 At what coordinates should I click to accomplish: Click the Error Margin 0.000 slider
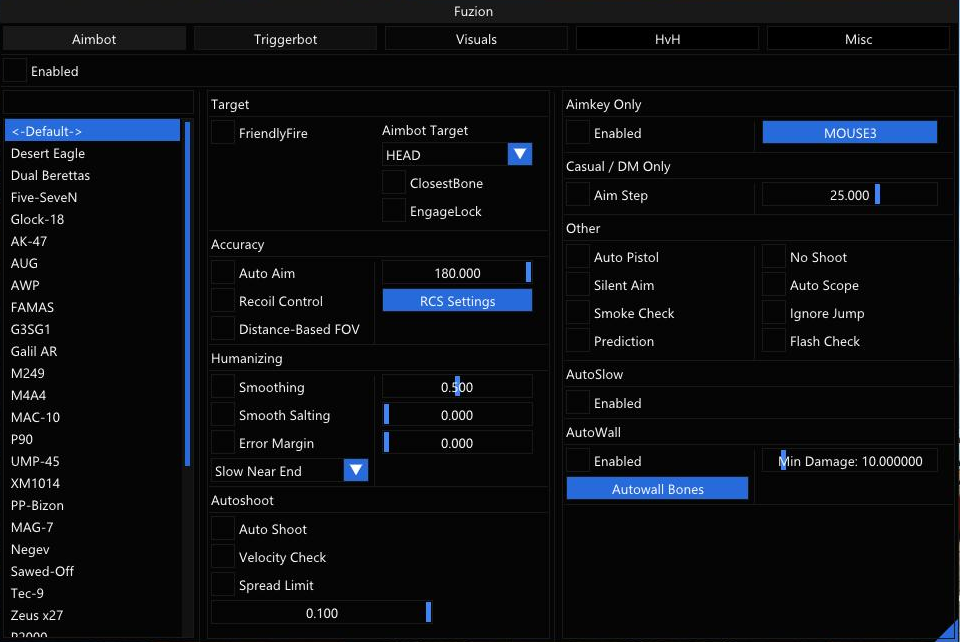(x=457, y=443)
